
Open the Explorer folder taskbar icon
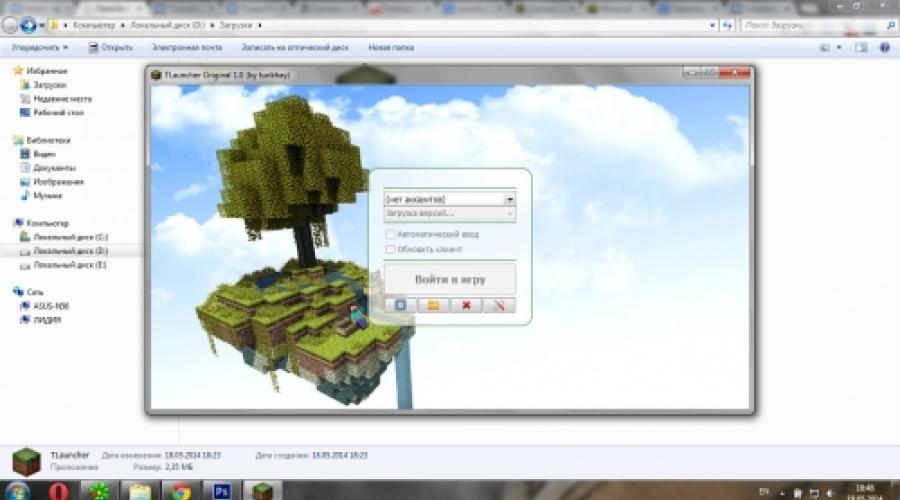140,491
